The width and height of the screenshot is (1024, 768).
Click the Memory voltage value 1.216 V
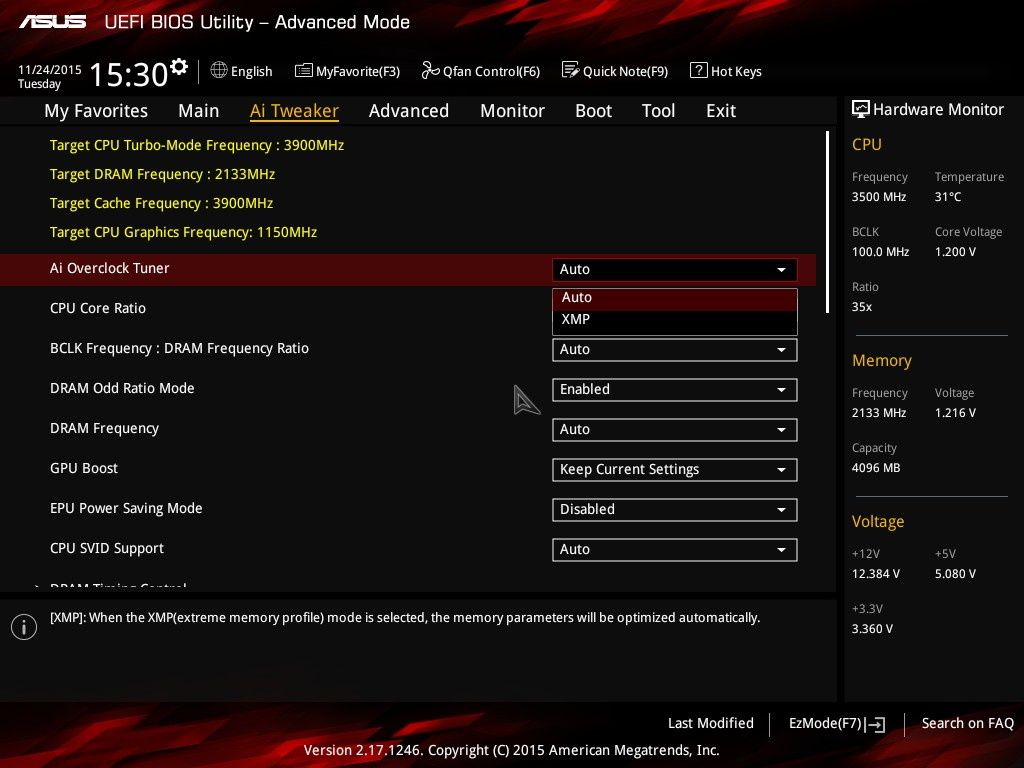(955, 413)
